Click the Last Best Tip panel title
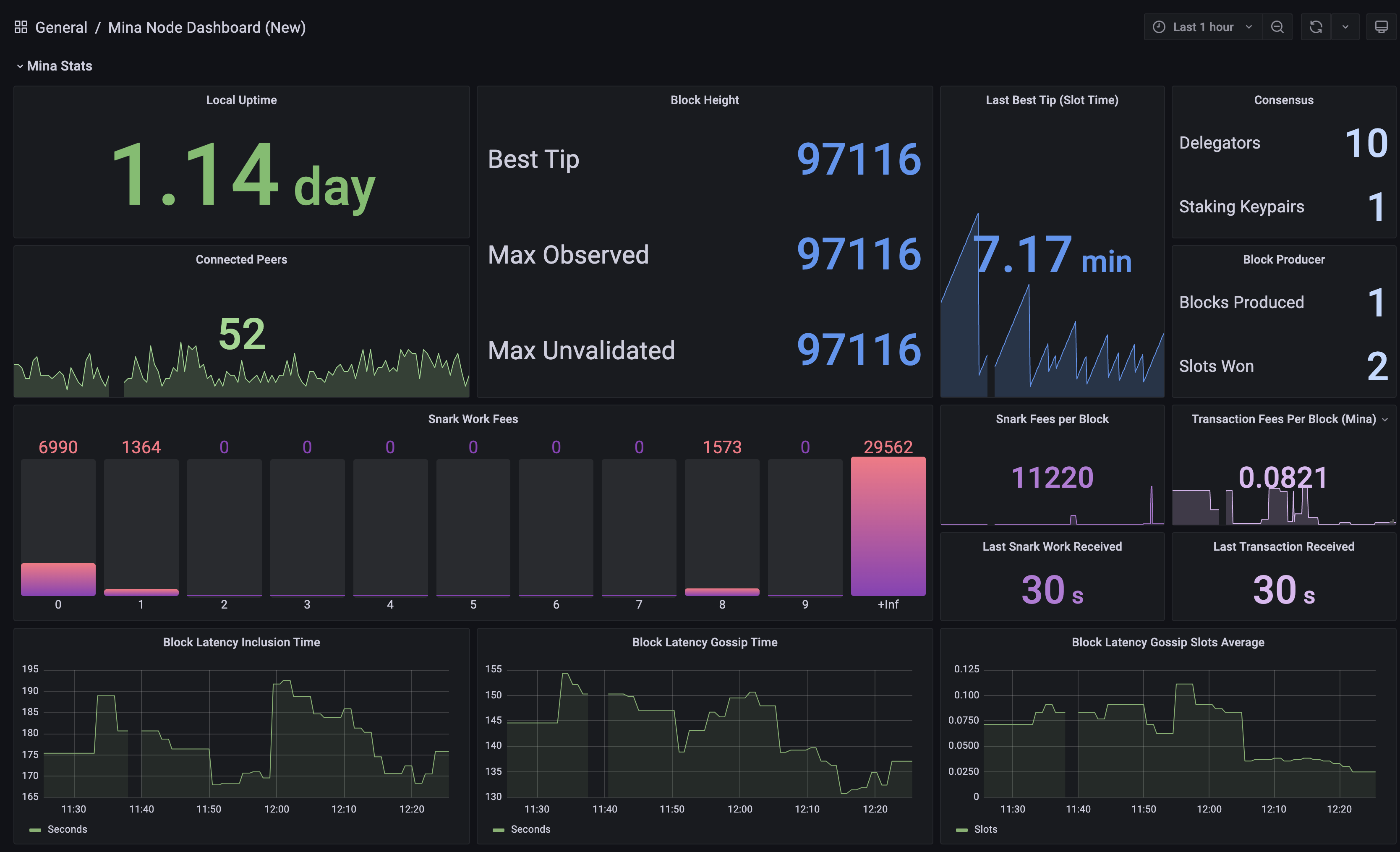This screenshot has height=852, width=1400. [1052, 100]
